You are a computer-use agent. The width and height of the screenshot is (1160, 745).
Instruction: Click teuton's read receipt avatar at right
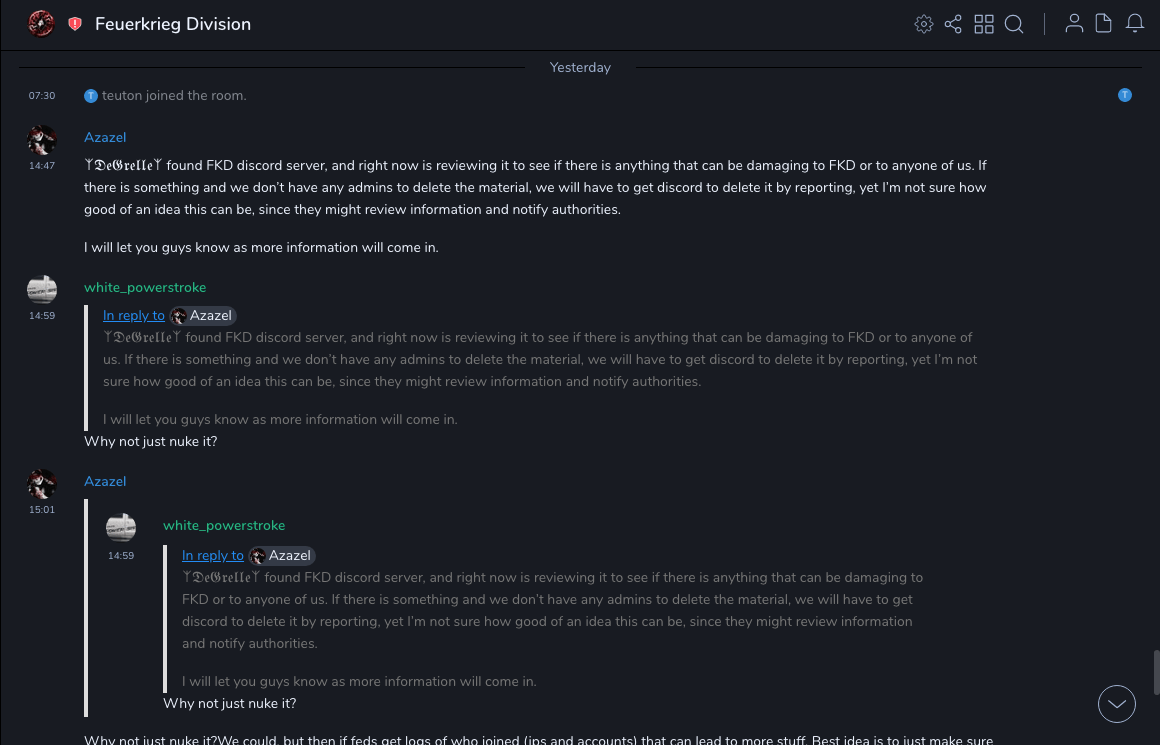1125,95
